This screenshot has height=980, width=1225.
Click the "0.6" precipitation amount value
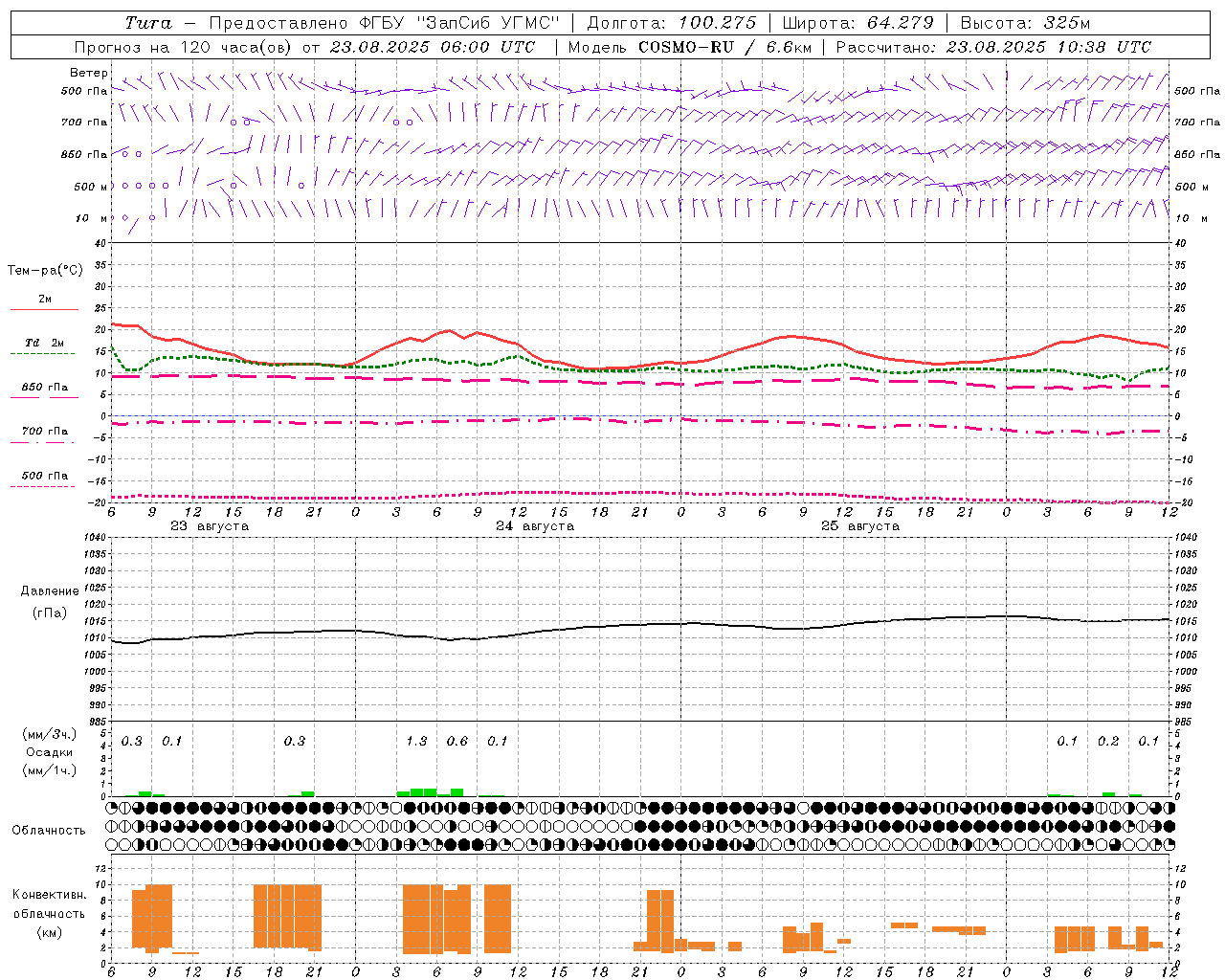coord(457,742)
